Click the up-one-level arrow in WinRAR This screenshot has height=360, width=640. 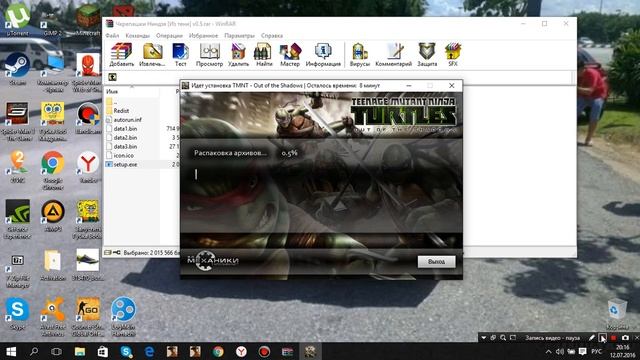point(112,77)
